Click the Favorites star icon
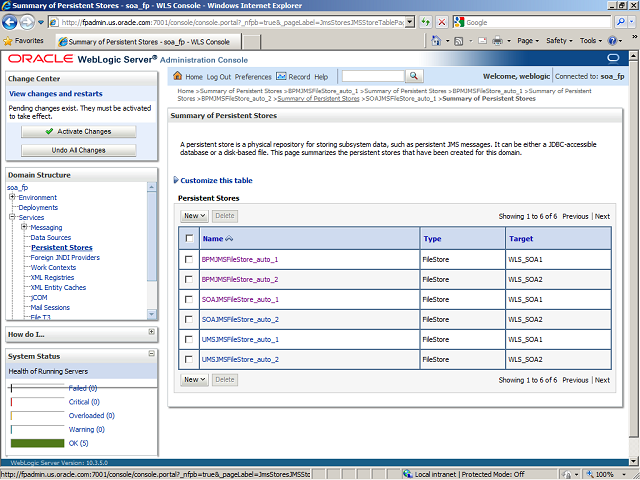Image resolution: width=640 pixels, height=480 pixels. pyautogui.click(x=9, y=41)
